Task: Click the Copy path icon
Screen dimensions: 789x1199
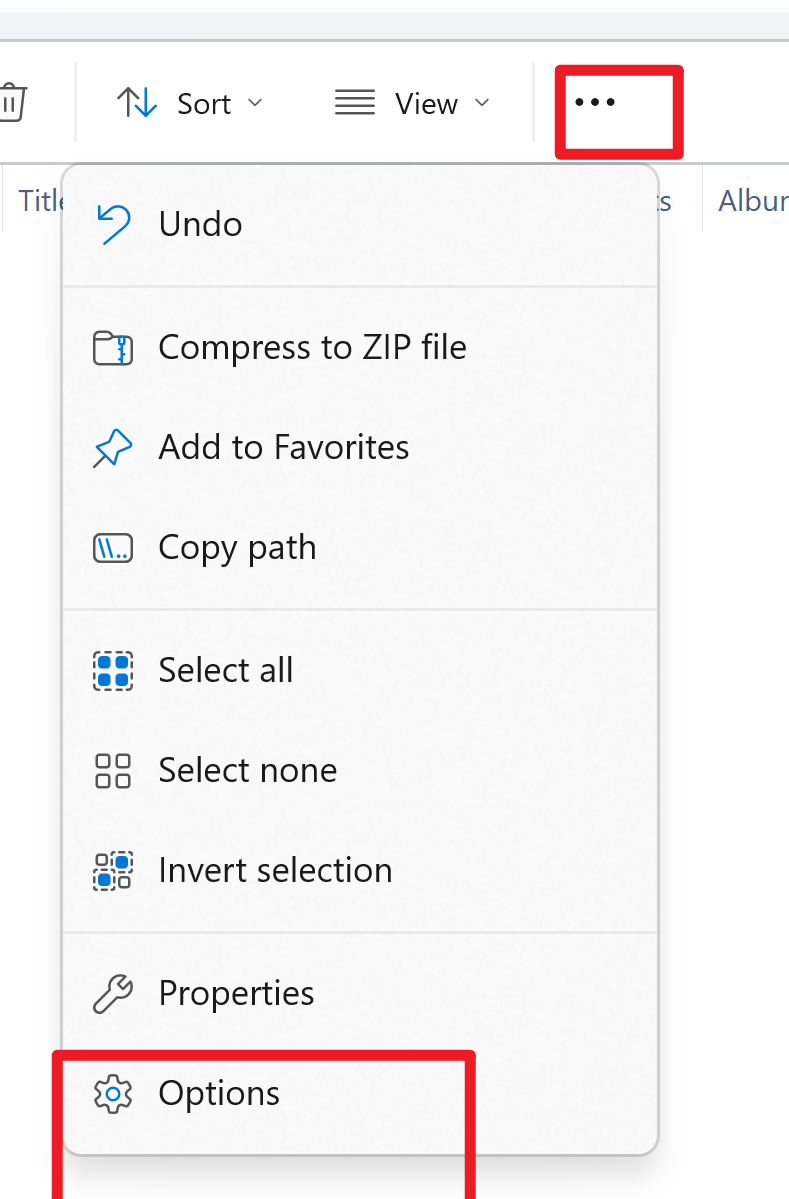Action: click(x=113, y=548)
